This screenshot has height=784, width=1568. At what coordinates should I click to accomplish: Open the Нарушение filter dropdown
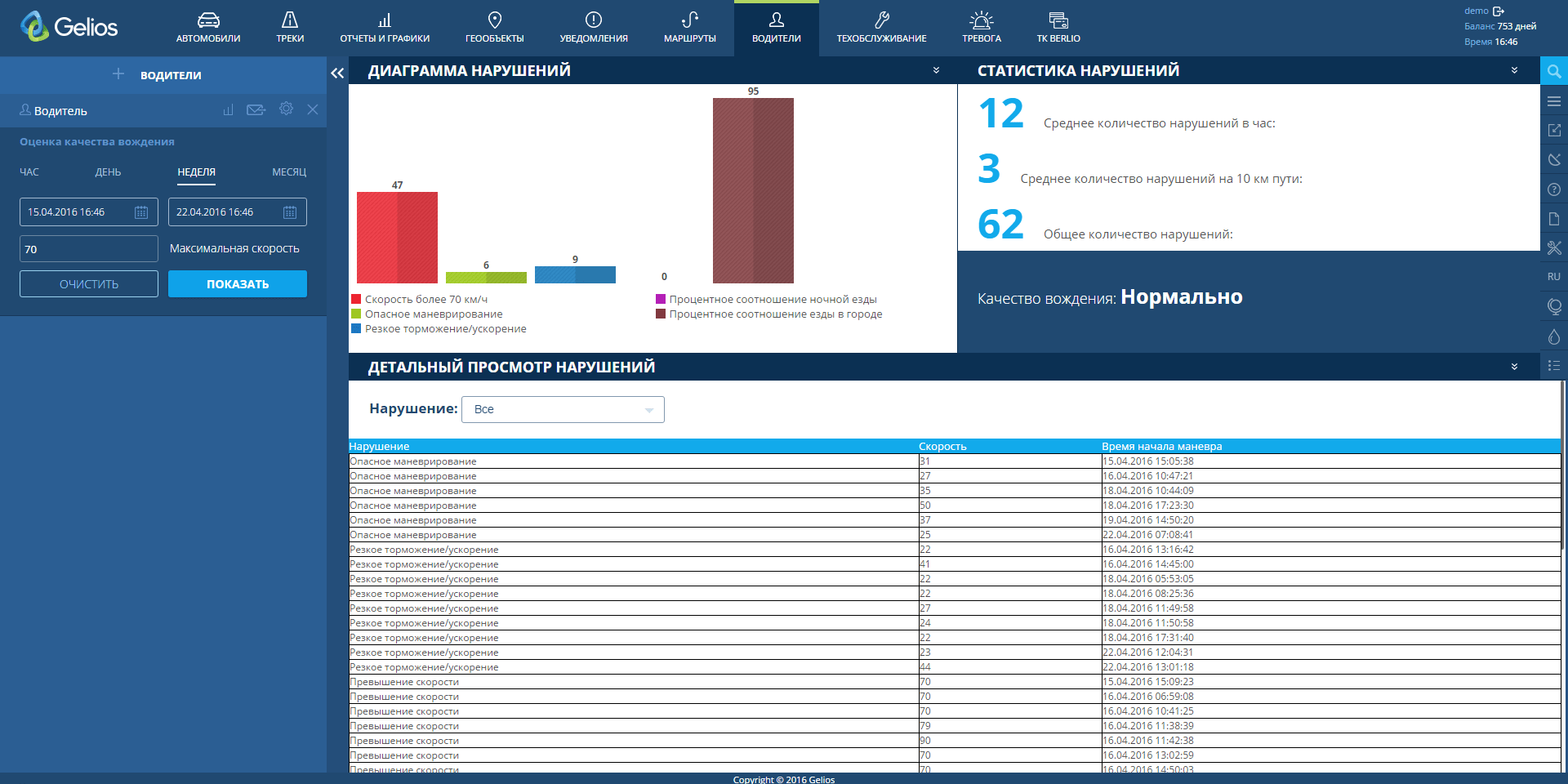563,409
